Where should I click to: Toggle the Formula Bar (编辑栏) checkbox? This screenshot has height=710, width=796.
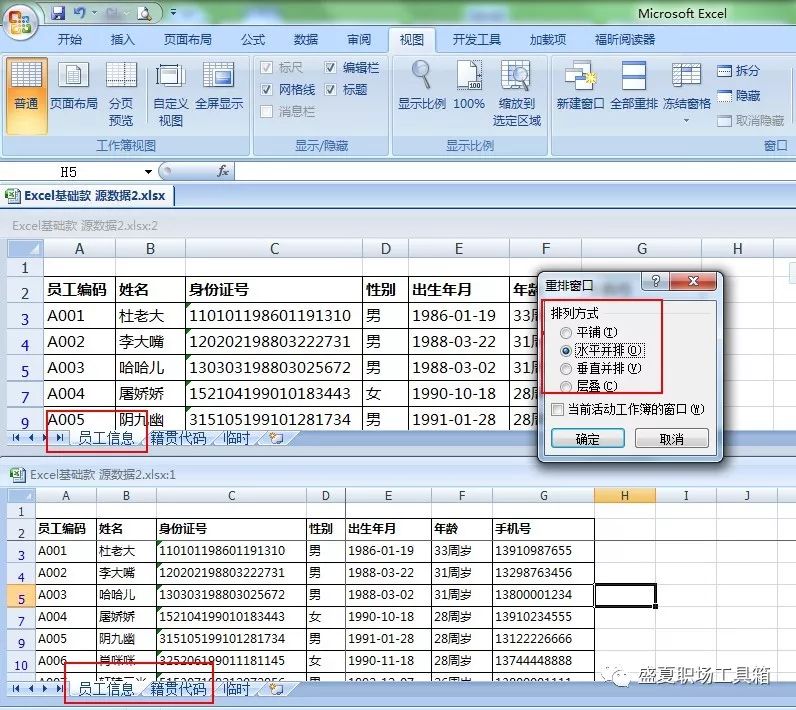pos(330,67)
